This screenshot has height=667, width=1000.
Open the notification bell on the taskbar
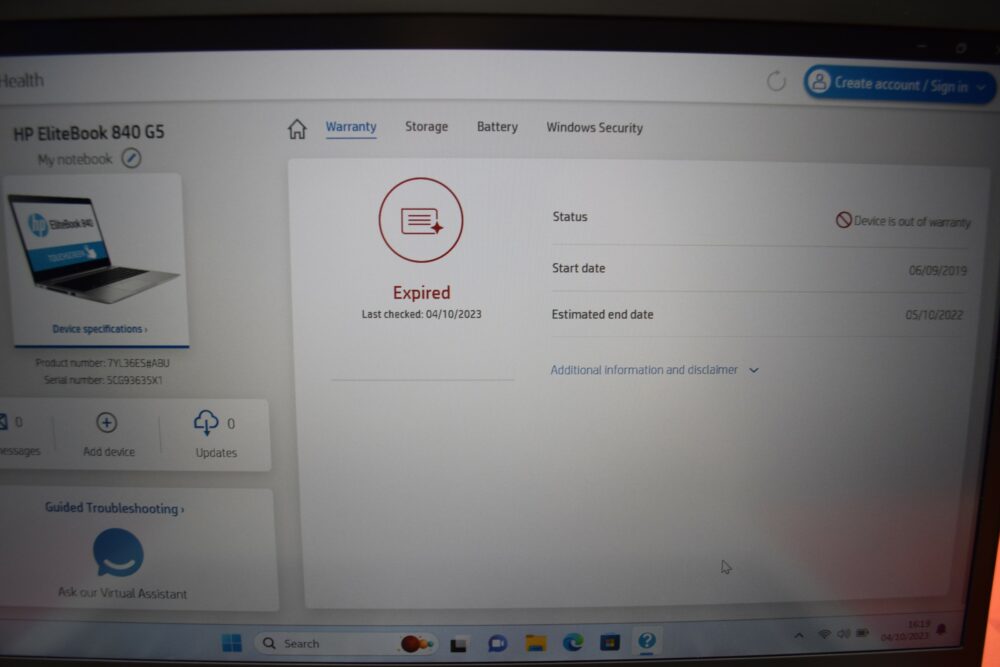pyautogui.click(x=941, y=629)
